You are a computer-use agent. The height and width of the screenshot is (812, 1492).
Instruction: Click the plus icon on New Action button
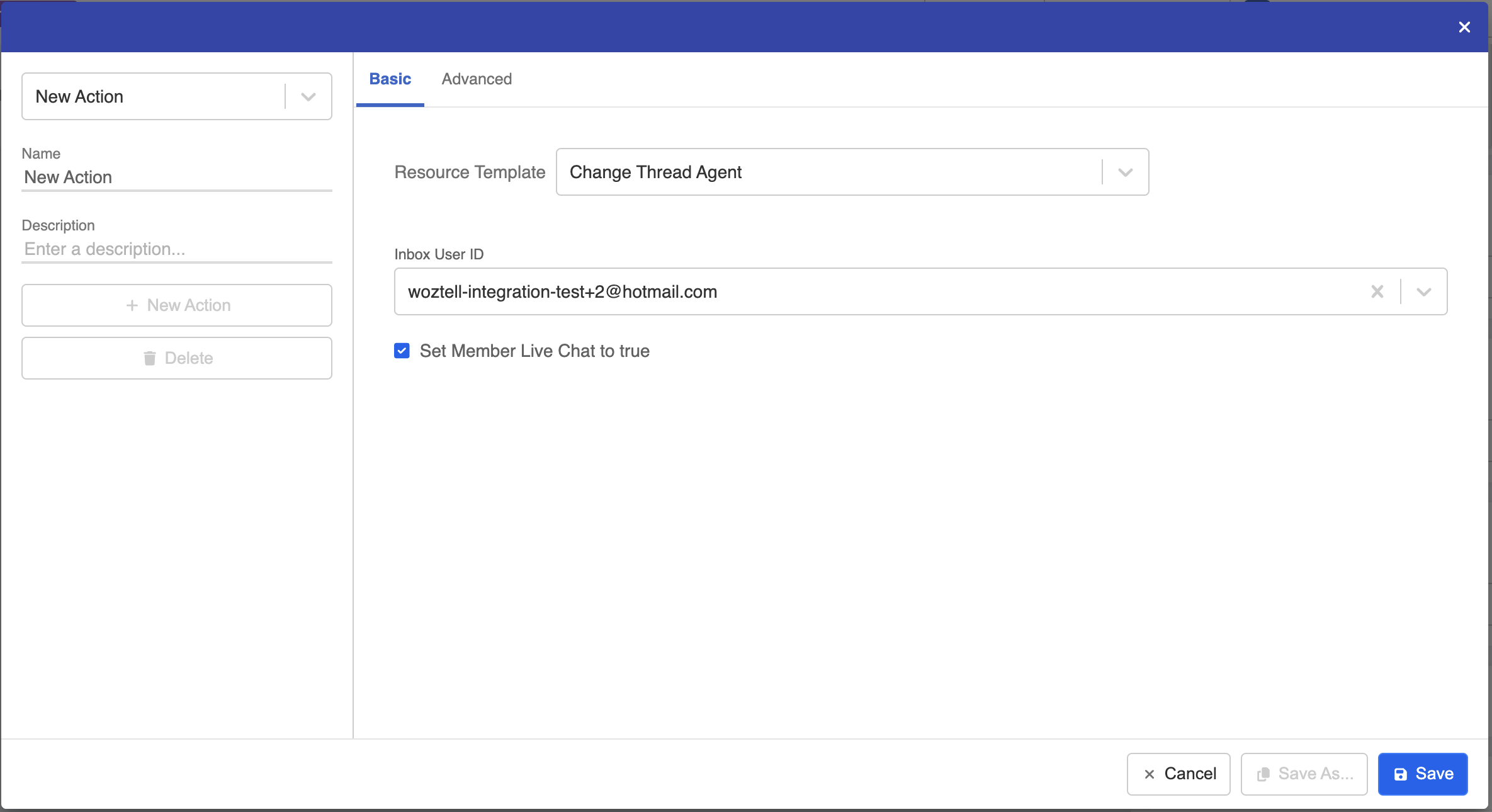click(132, 305)
